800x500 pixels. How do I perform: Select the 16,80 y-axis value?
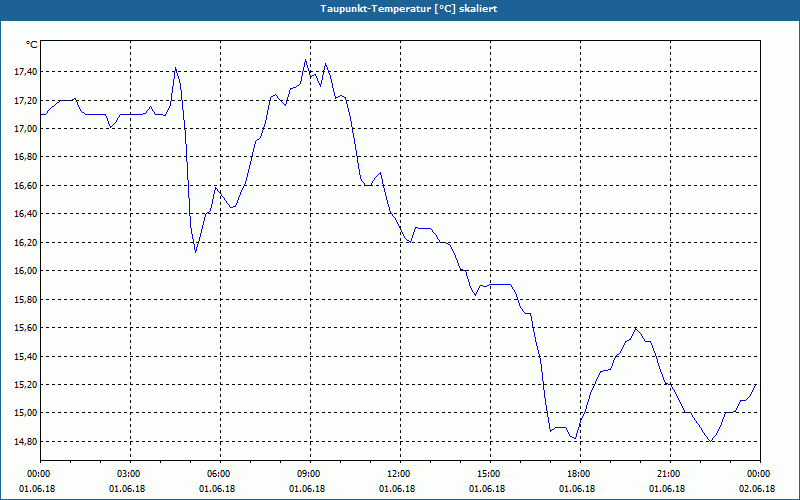(x=24, y=157)
